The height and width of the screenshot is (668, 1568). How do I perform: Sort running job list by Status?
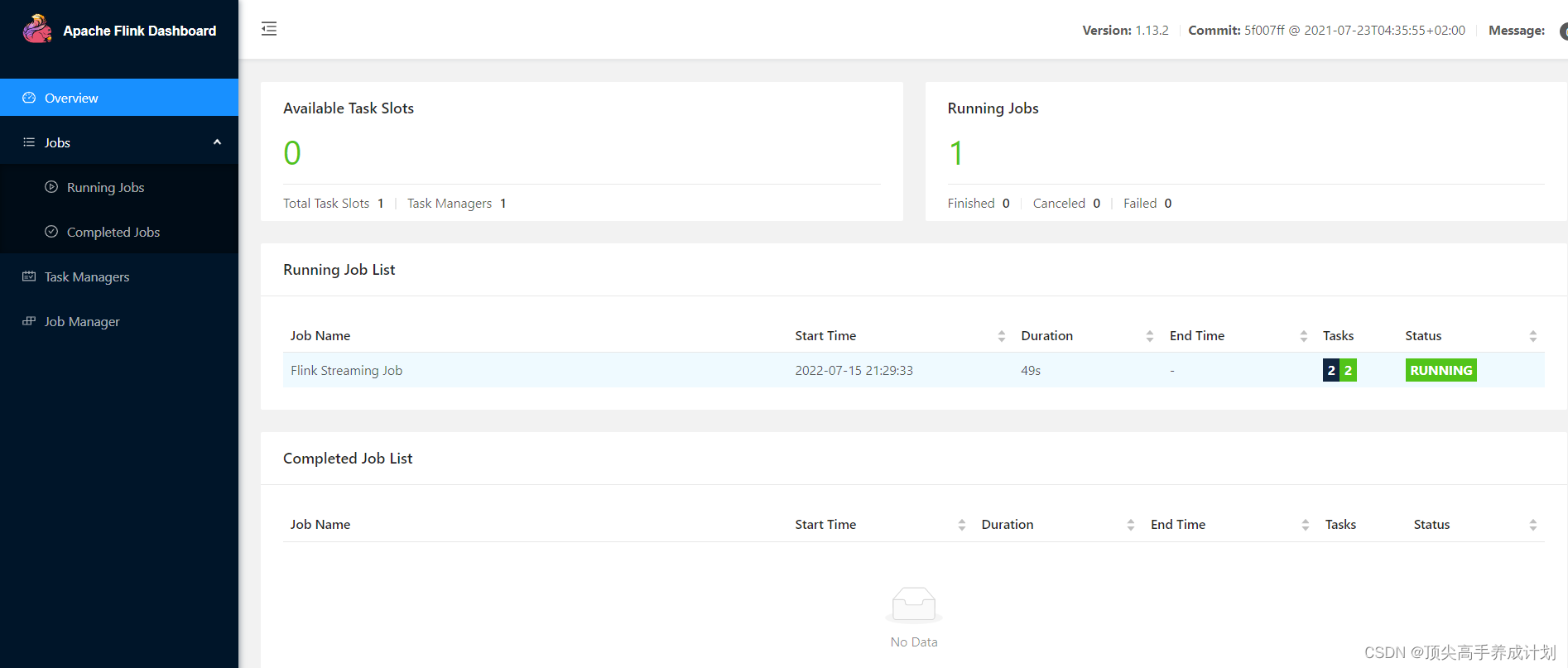pyautogui.click(x=1532, y=336)
